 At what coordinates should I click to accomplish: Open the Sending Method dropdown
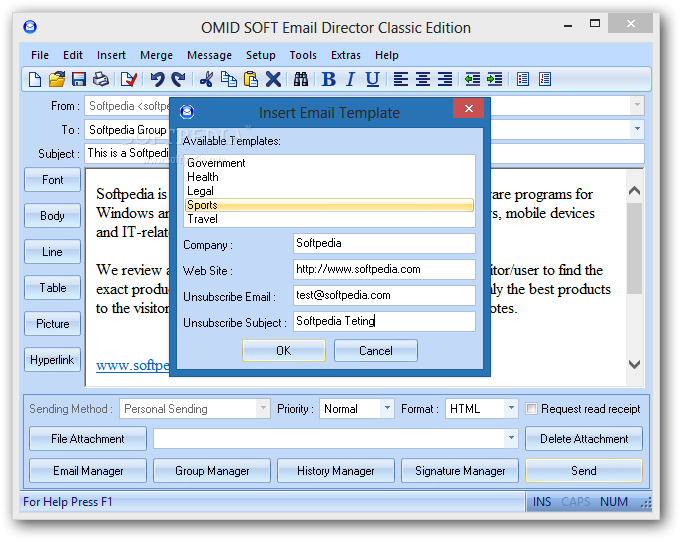263,408
